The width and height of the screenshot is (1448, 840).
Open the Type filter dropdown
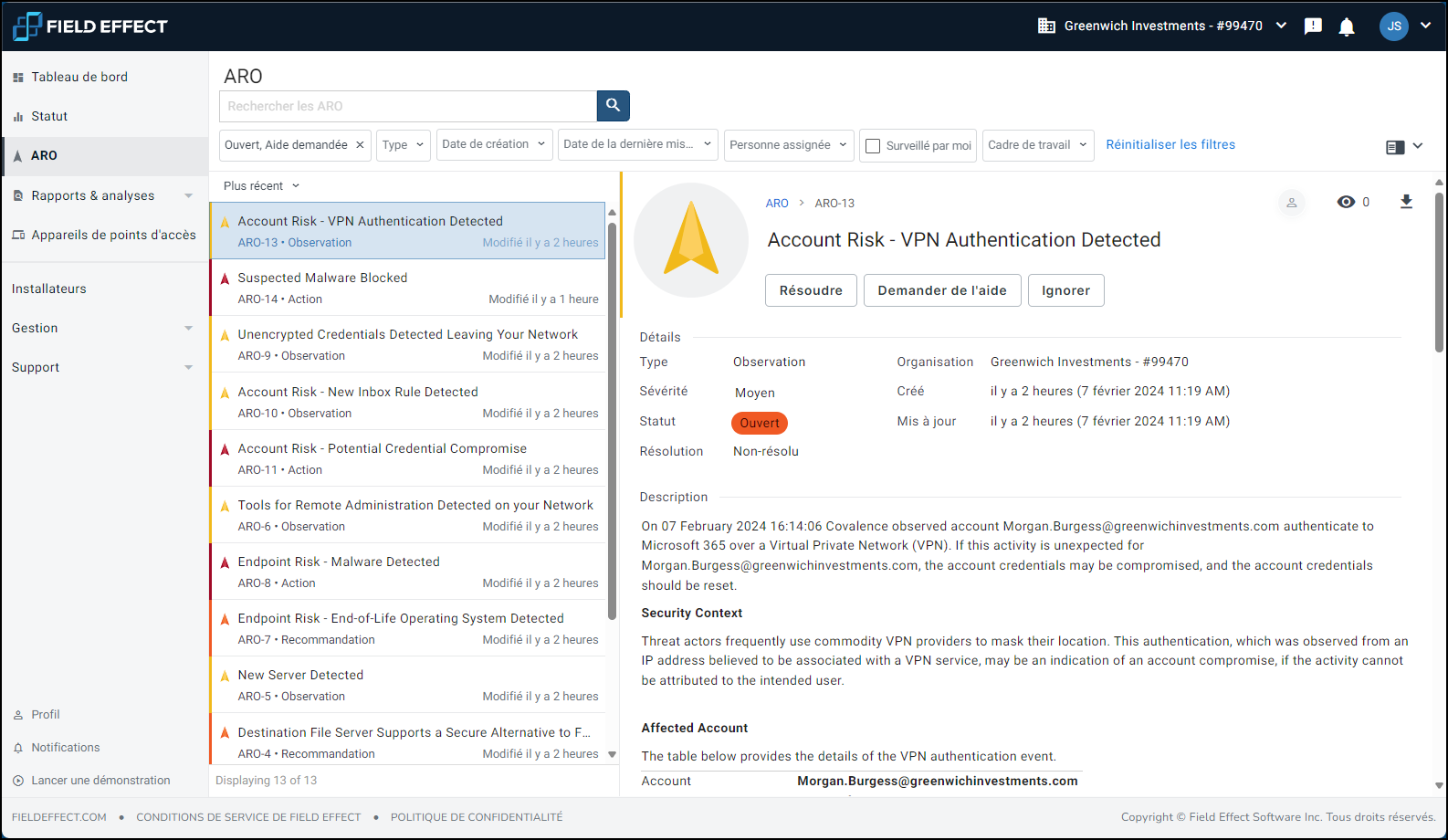point(404,145)
